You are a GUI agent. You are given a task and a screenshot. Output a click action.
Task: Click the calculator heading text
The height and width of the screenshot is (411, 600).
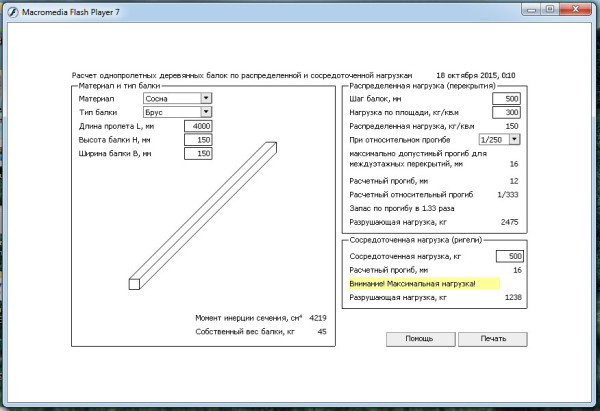click(242, 75)
